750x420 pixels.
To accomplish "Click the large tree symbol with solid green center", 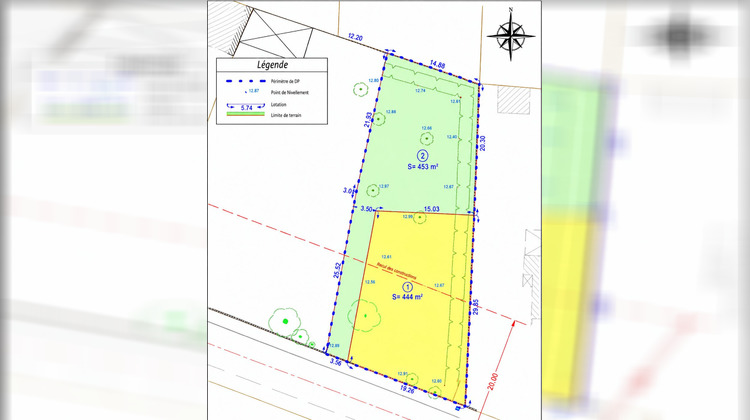I will tap(285, 321).
